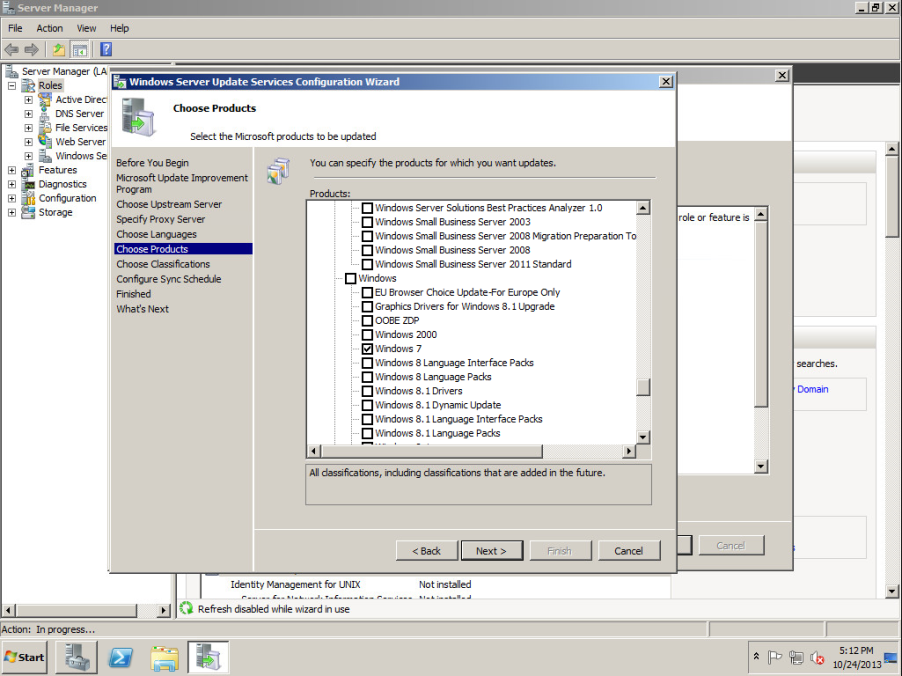
Task: Select the Roles node icon in tree
Action: click(29, 86)
